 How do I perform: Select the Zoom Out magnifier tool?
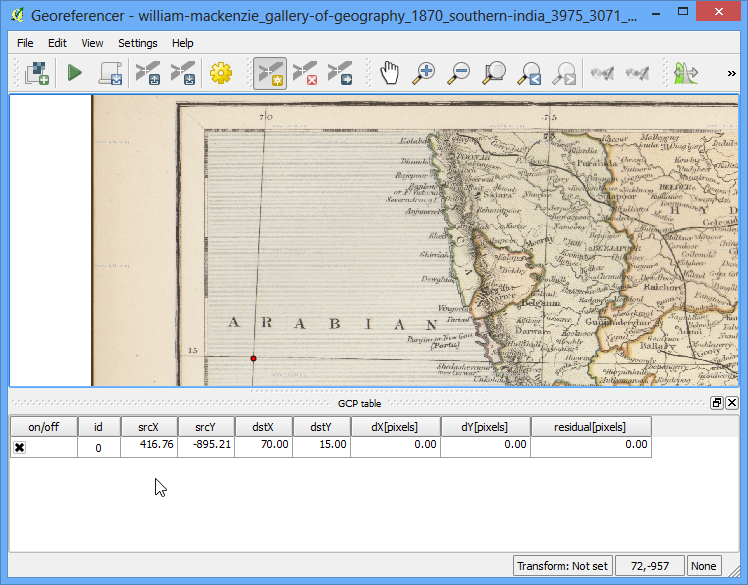(x=458, y=73)
